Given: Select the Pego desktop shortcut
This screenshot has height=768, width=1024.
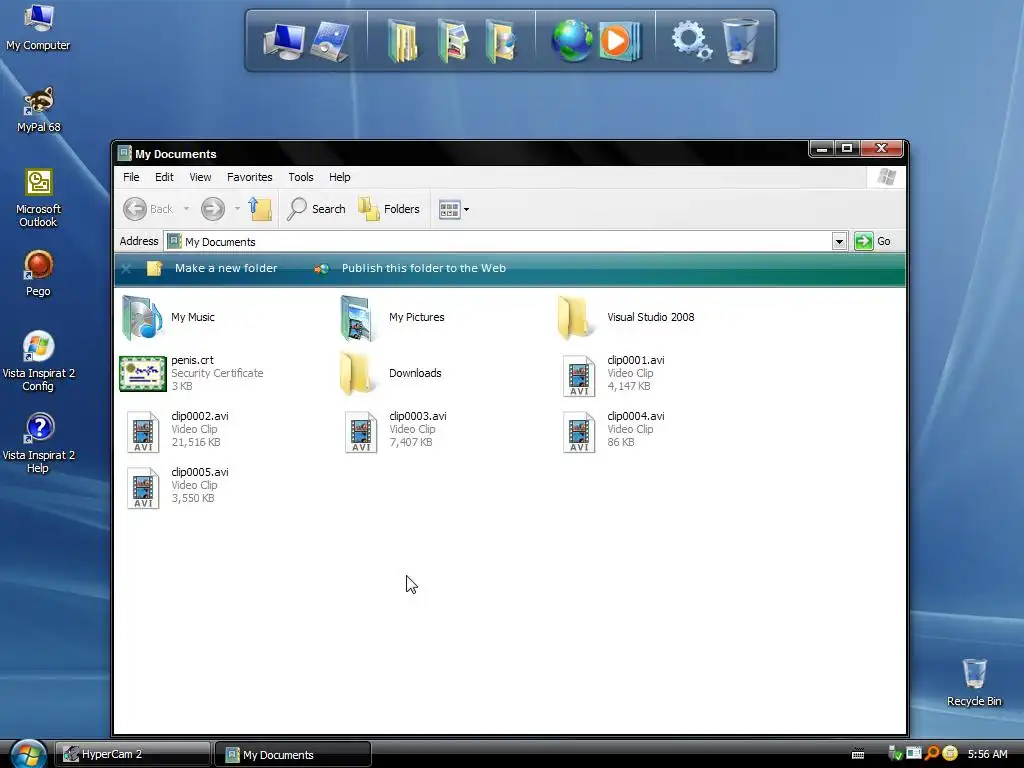Looking at the screenshot, I should [x=38, y=274].
